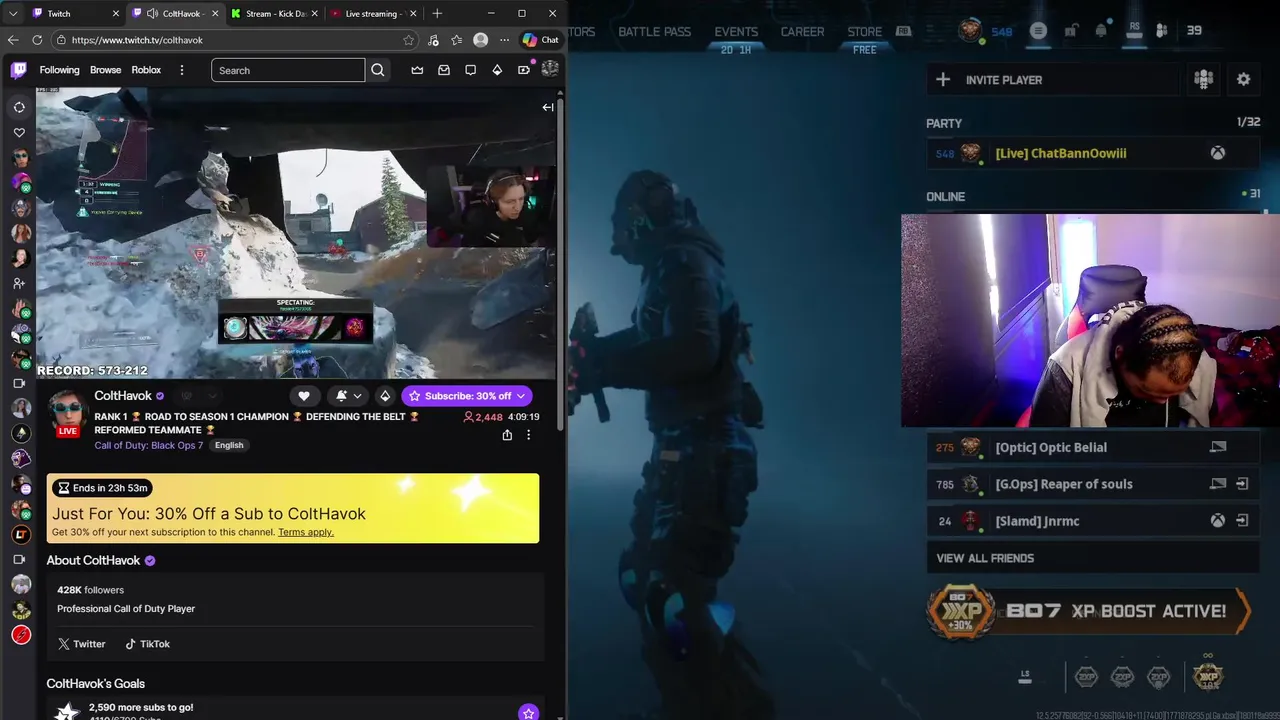Open the browser tab search chevron

(x=12, y=13)
